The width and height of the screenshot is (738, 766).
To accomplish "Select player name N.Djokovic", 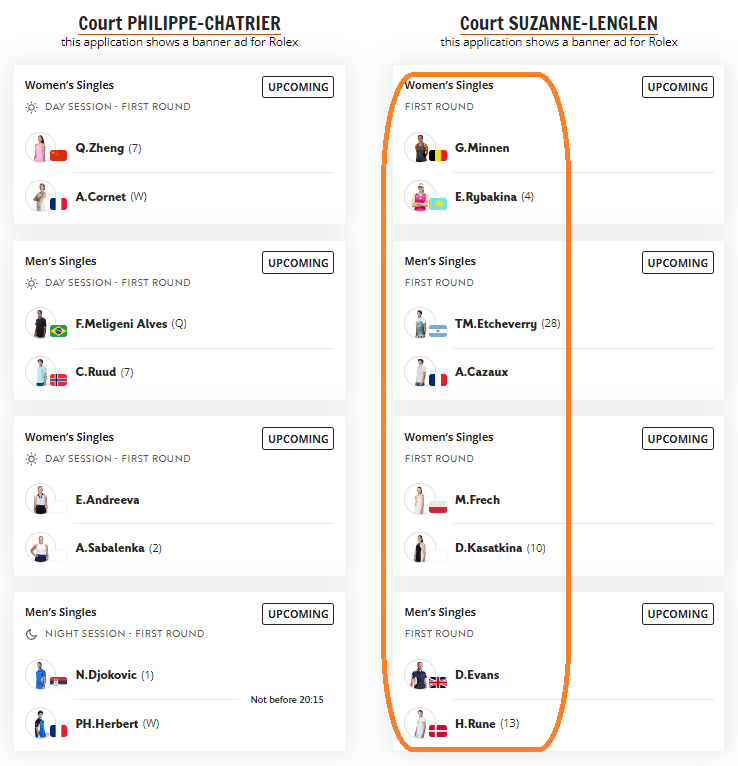I will coord(106,675).
